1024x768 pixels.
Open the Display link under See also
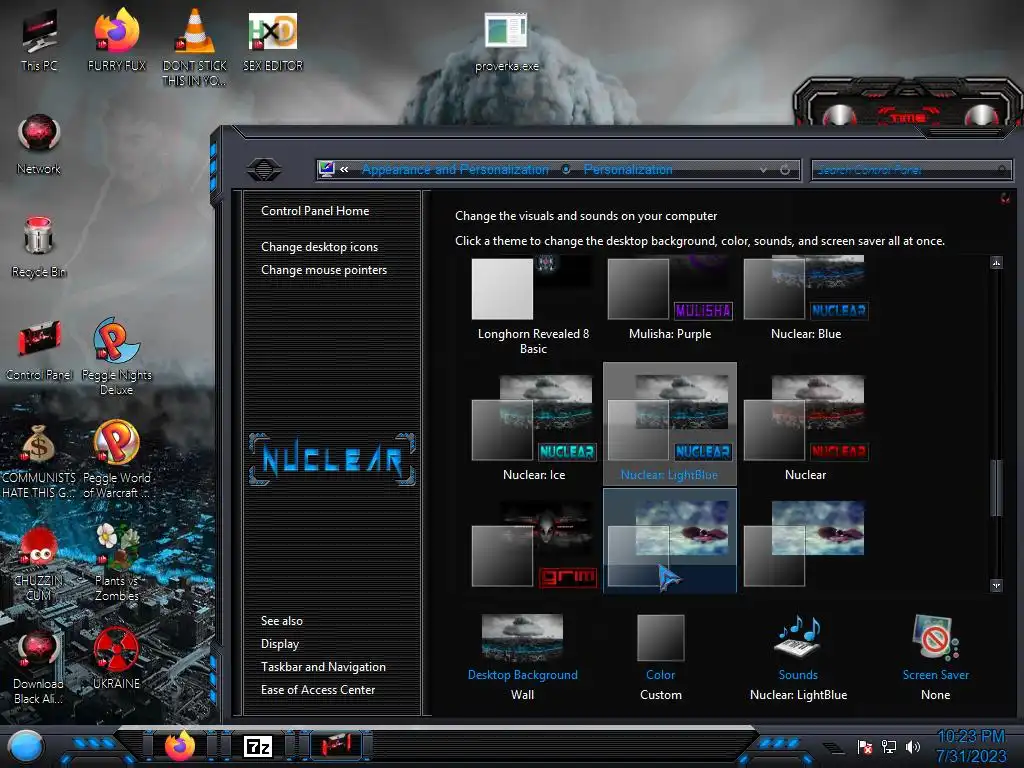point(280,644)
